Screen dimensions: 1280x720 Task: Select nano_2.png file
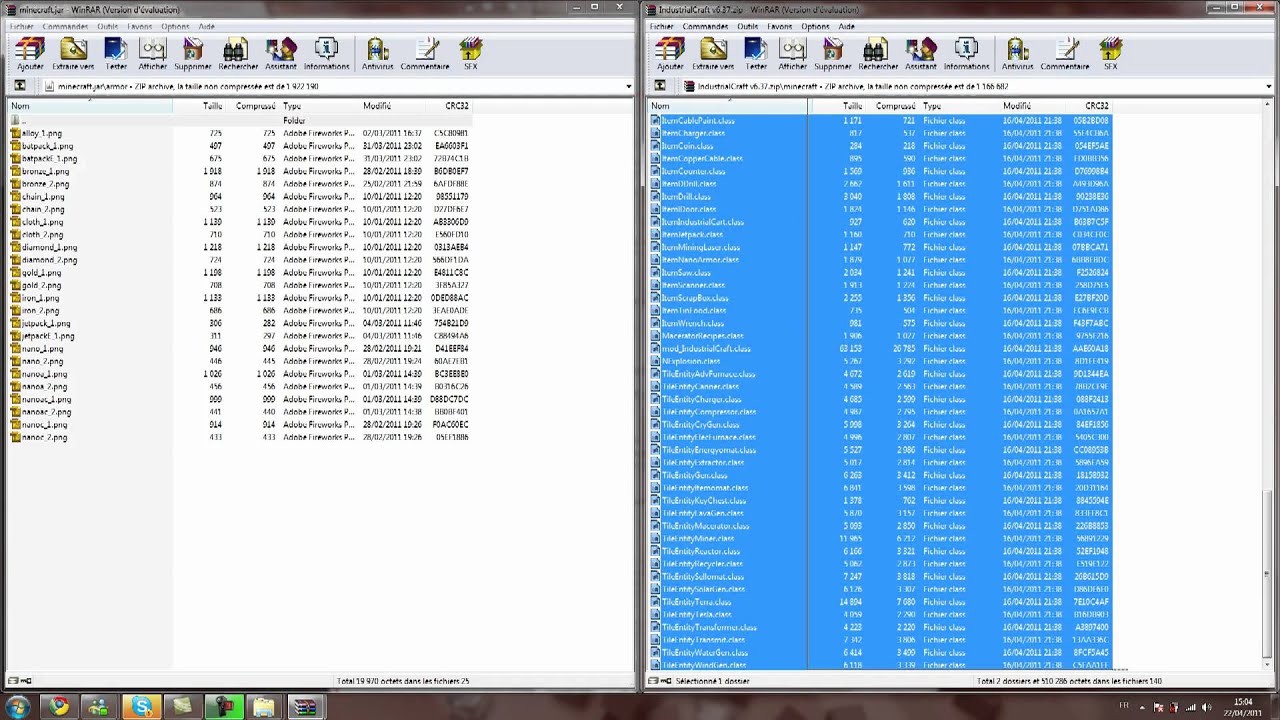pos(42,361)
